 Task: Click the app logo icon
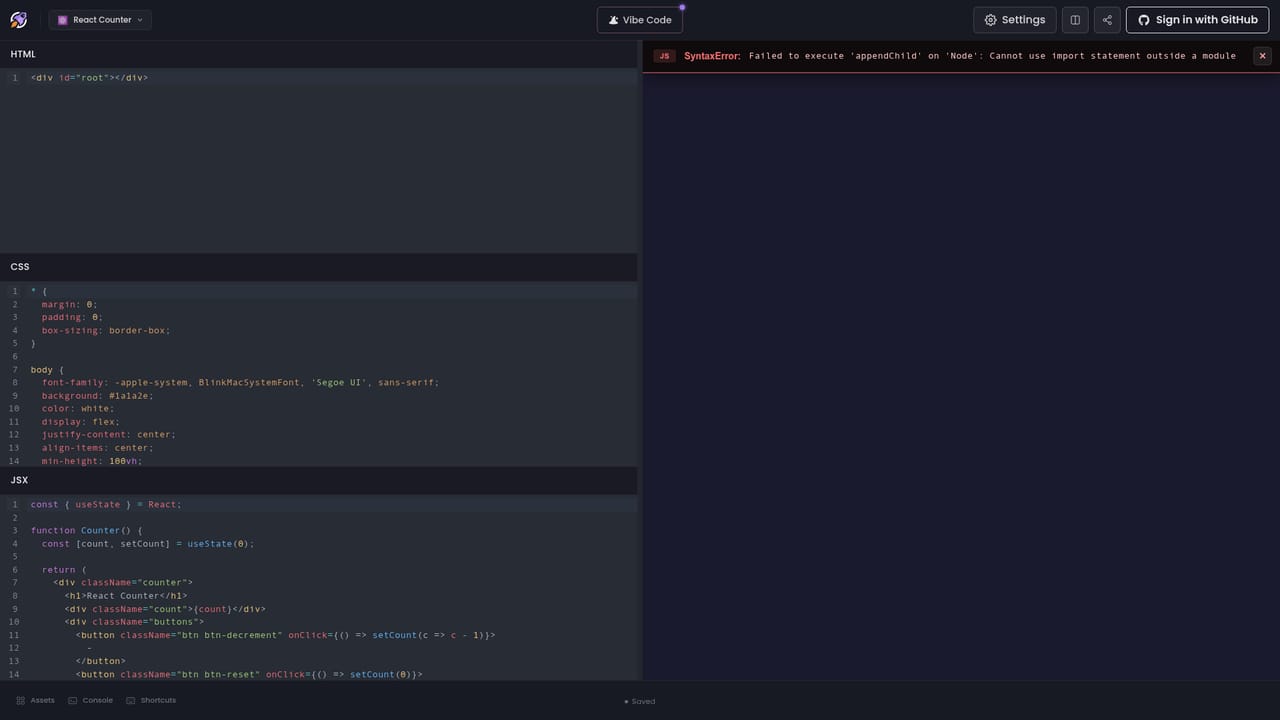(x=19, y=20)
